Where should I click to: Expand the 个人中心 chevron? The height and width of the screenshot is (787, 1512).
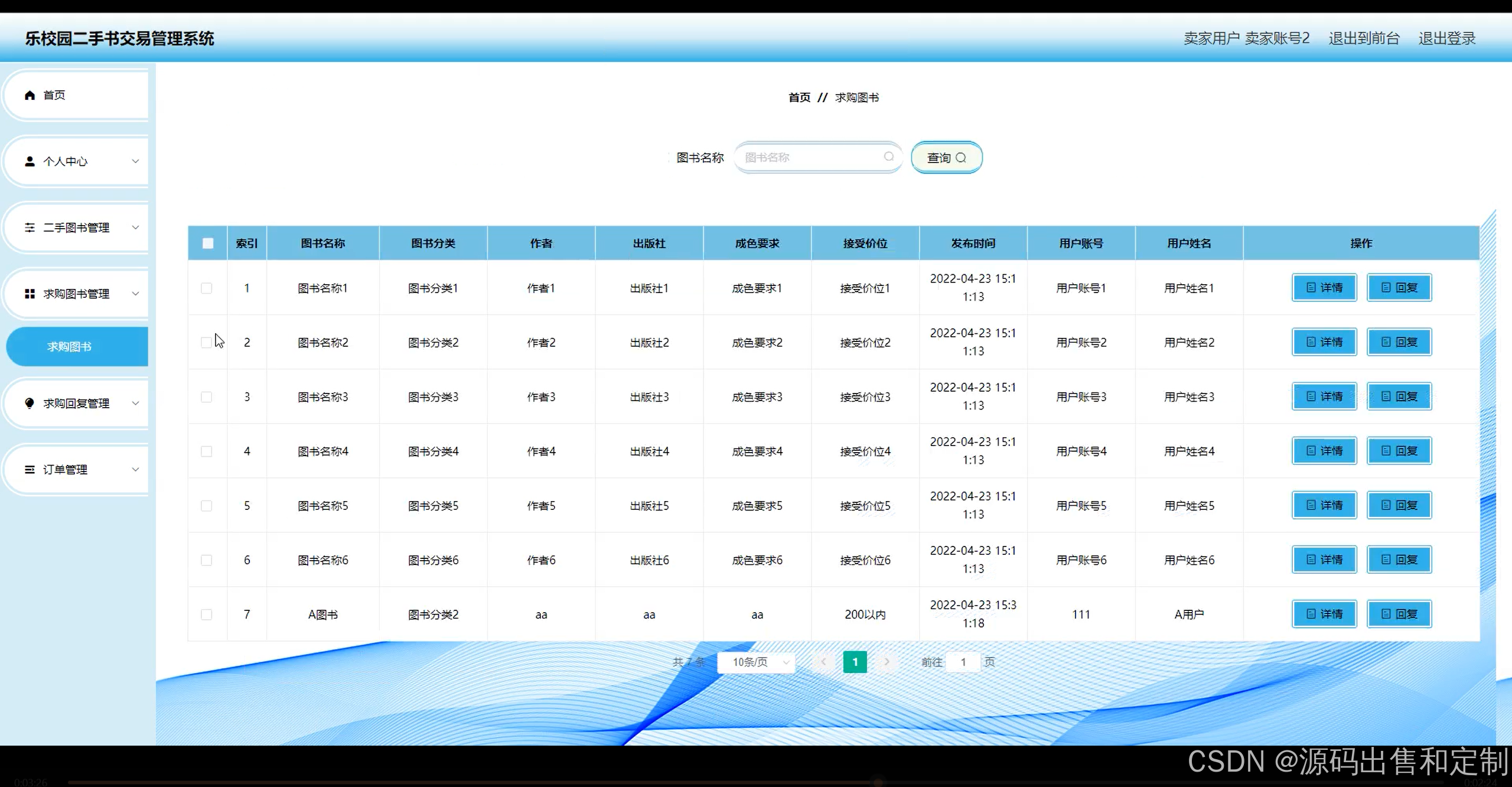[135, 161]
